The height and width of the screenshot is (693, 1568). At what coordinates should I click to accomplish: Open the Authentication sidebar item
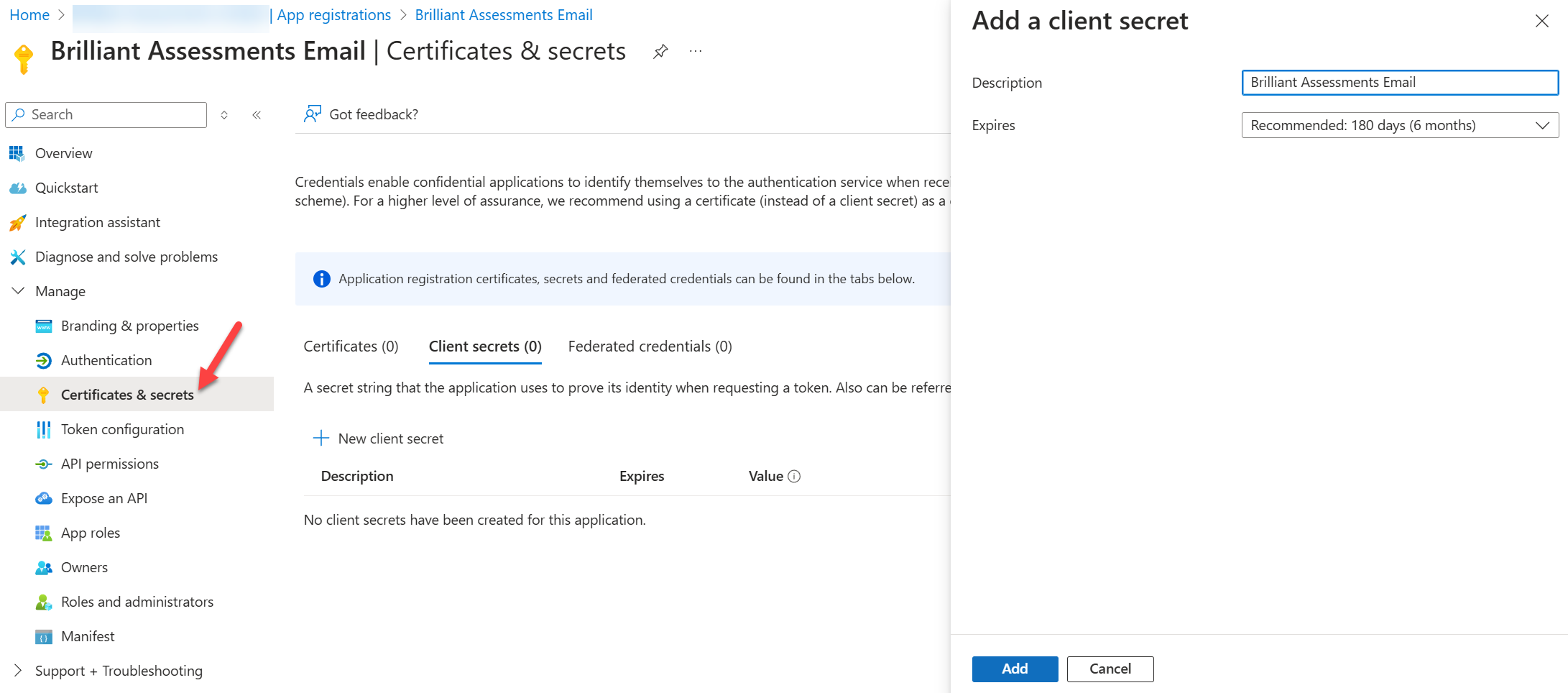tap(106, 360)
